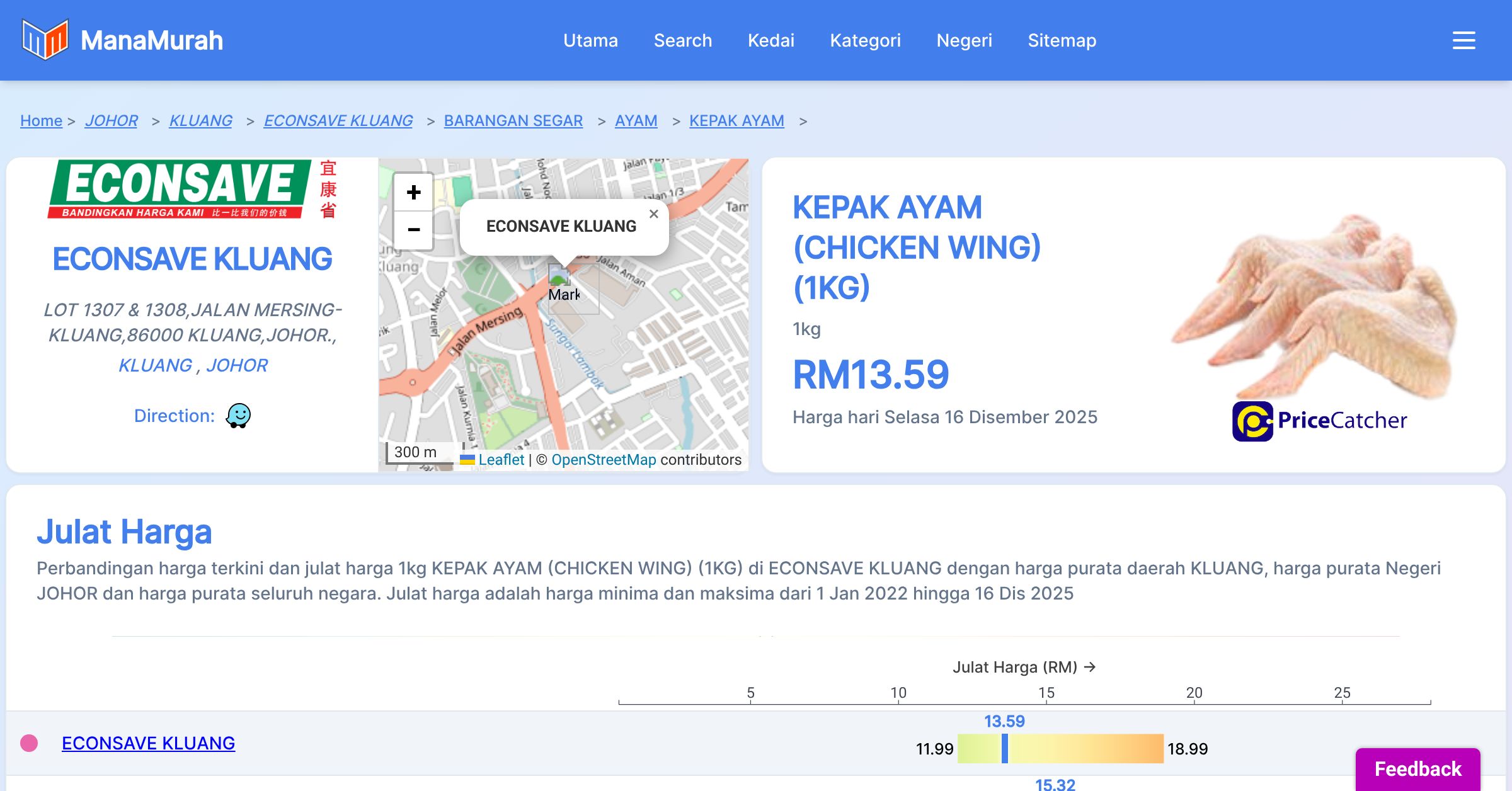
Task: Close the ECONSAVE KLUANG map popup
Action: [654, 214]
